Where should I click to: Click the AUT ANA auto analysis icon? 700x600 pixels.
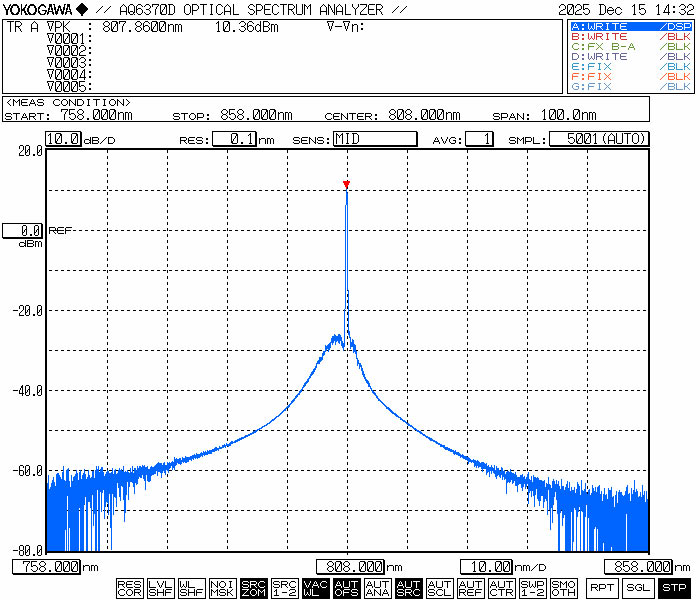pos(377,588)
